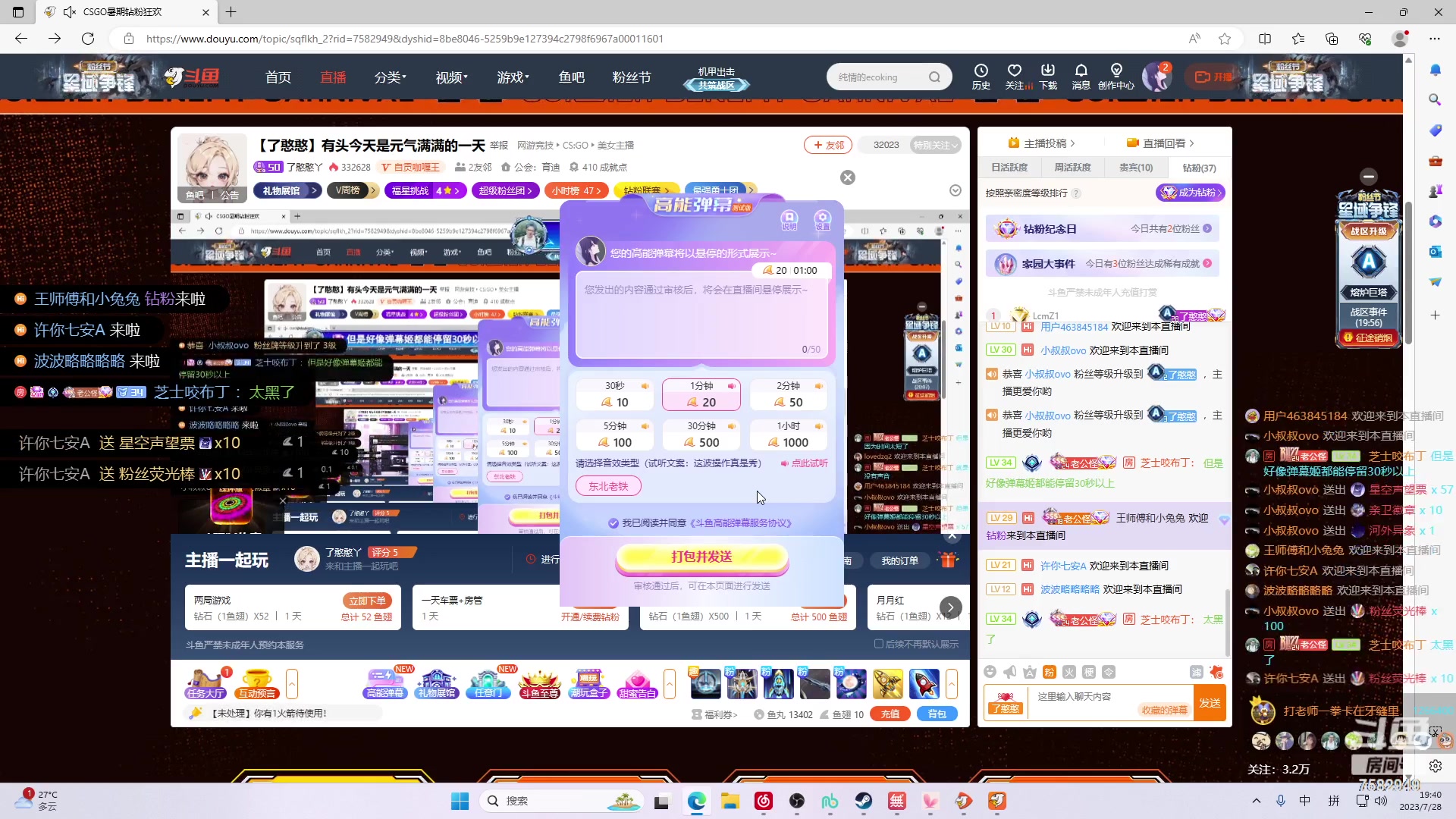Click the search magnifier in Douyu search box
The width and height of the screenshot is (1456, 819).
point(934,77)
